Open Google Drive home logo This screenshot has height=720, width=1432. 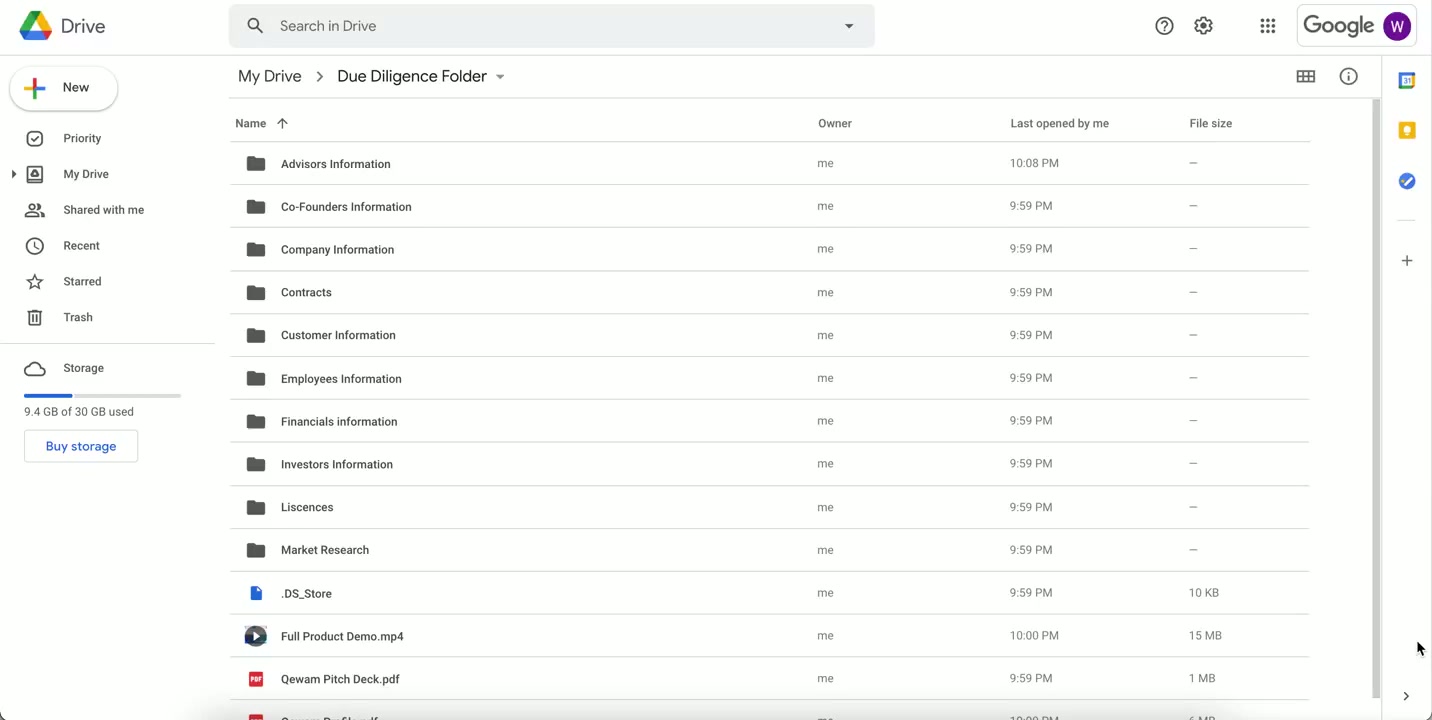click(62, 26)
